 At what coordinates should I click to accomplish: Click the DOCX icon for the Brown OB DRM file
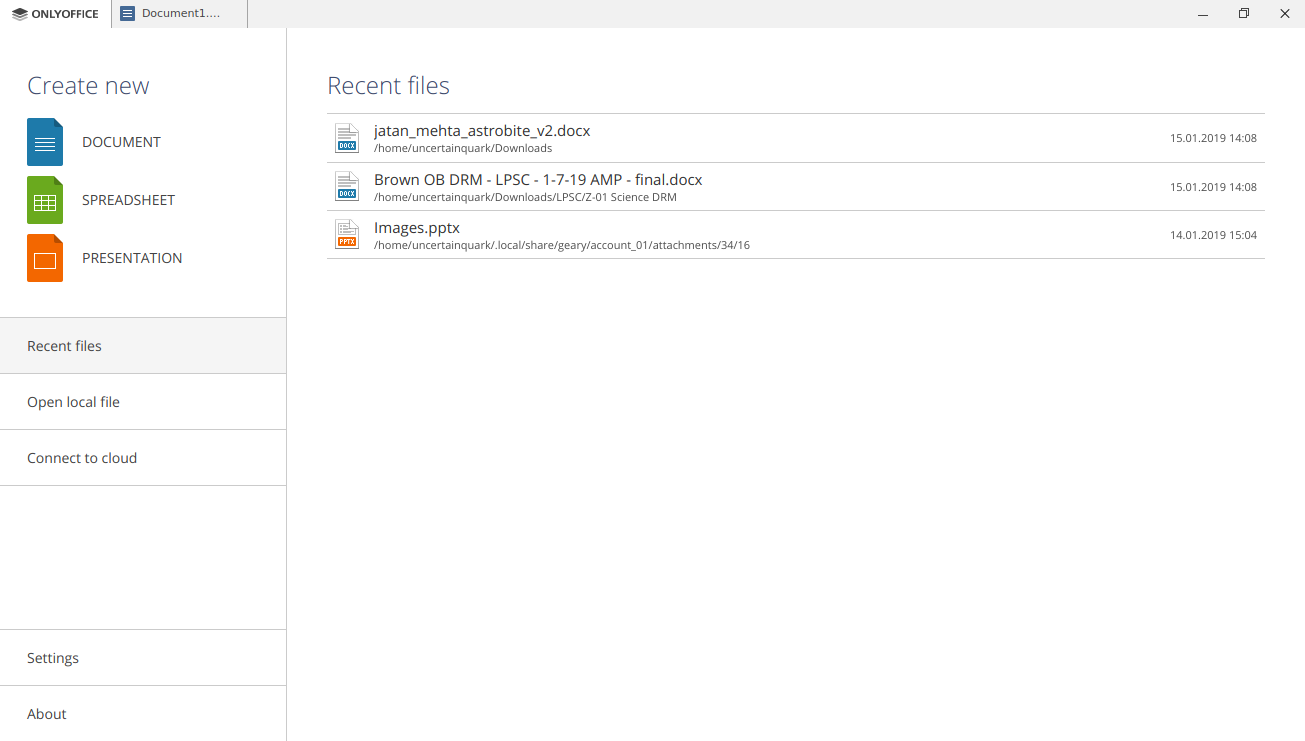346,186
